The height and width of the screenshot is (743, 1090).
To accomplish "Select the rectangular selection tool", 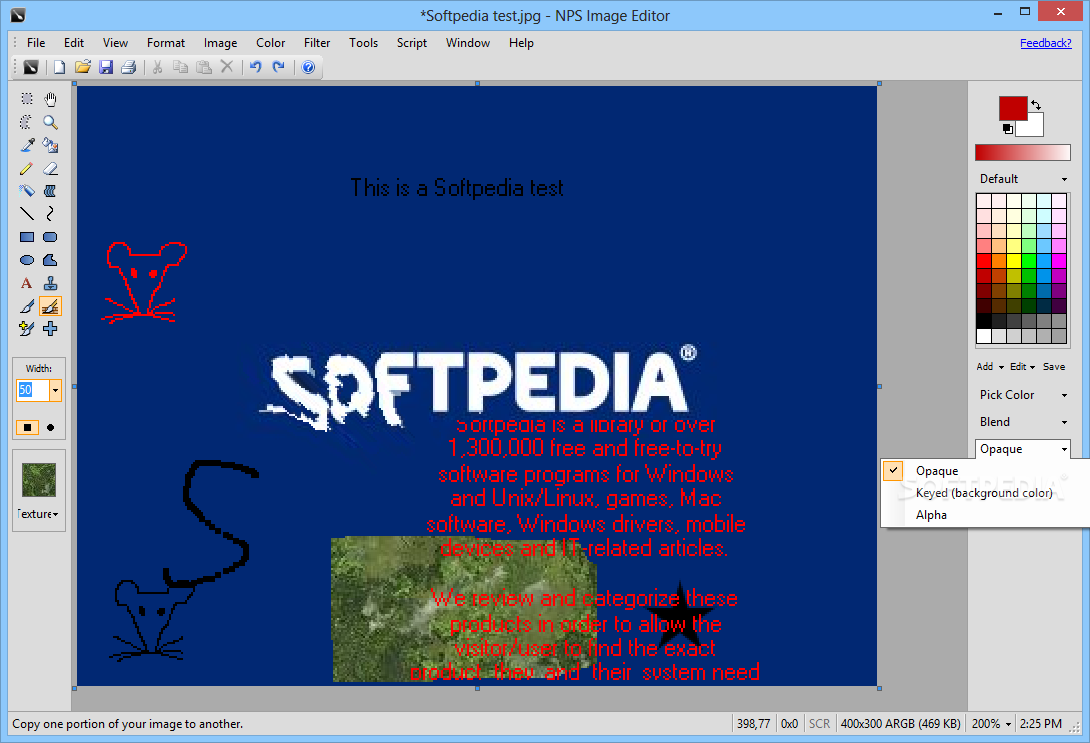I will point(26,99).
